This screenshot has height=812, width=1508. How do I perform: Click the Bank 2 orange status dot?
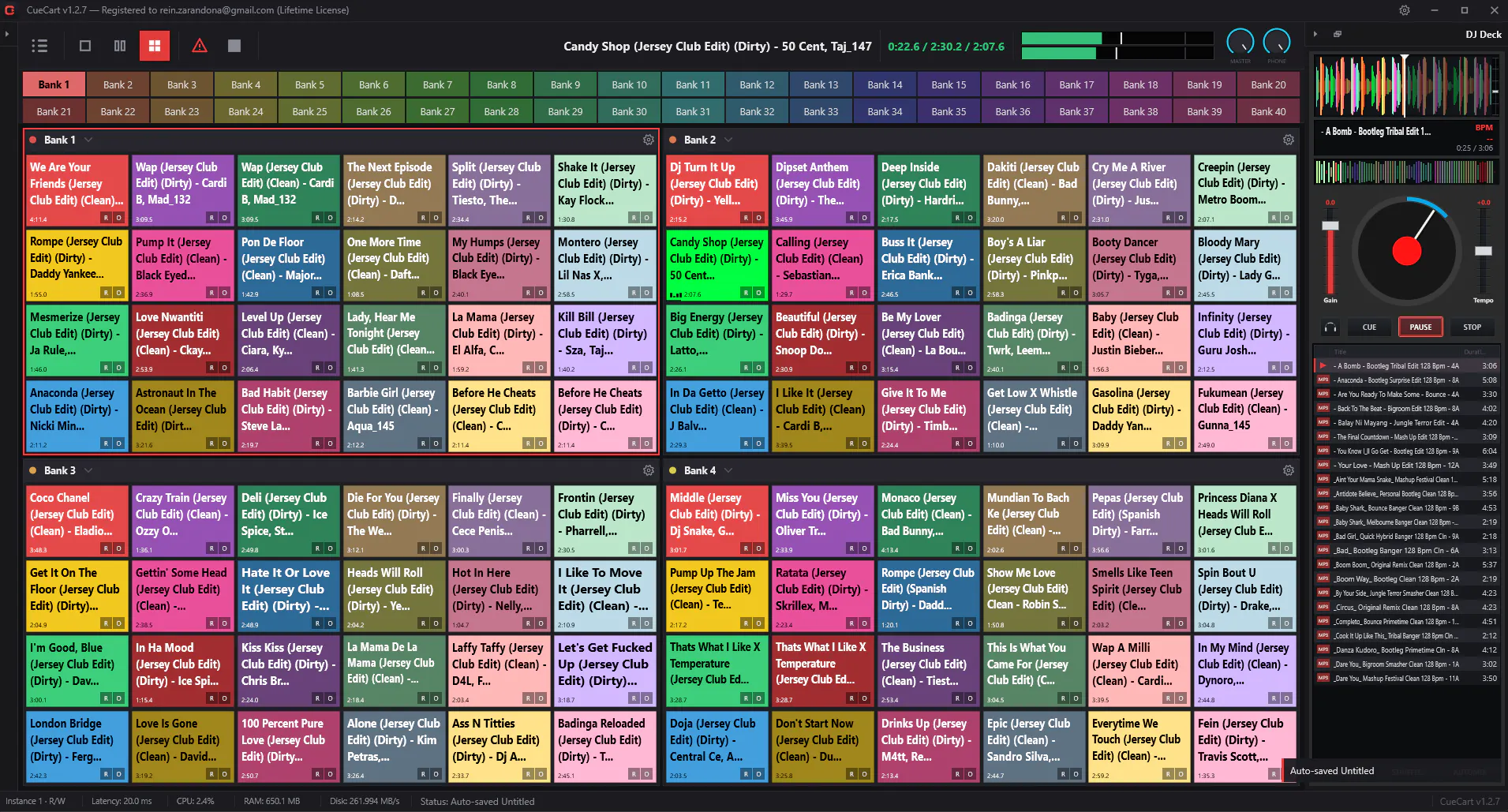tap(673, 140)
